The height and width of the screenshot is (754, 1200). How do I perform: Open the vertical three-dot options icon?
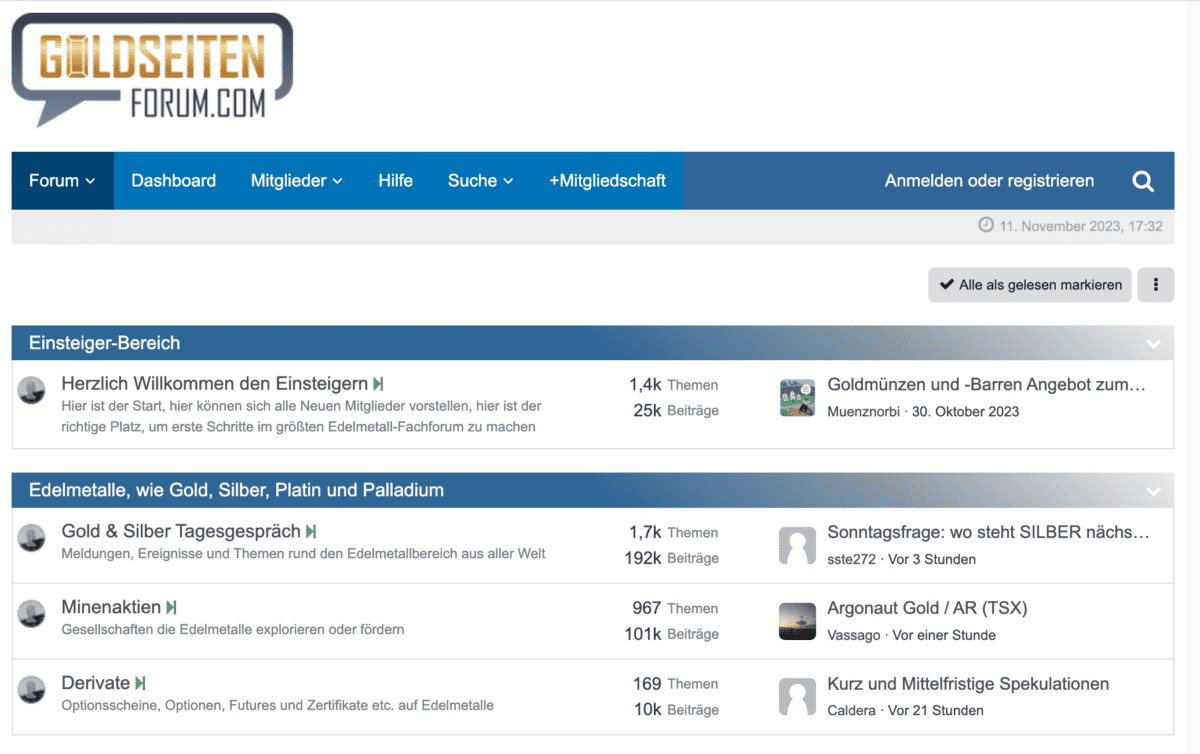[x=1155, y=285]
